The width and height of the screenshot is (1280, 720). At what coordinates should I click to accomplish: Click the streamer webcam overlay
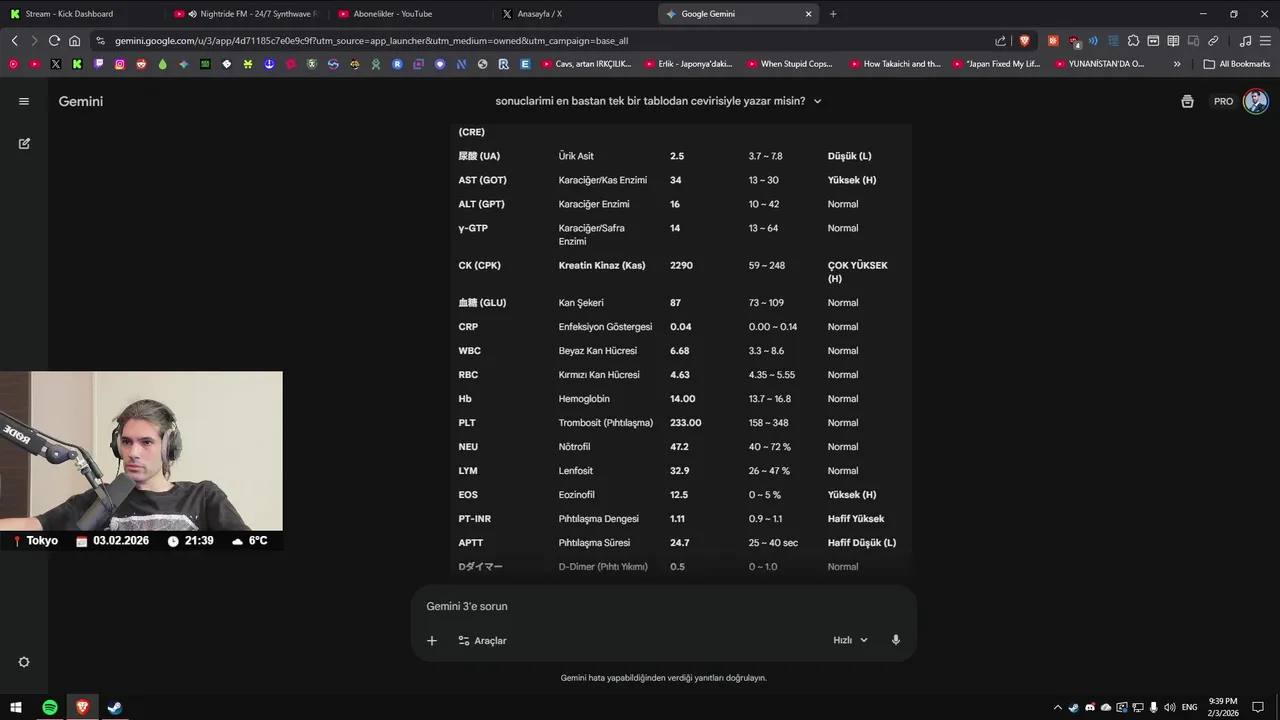coord(141,451)
